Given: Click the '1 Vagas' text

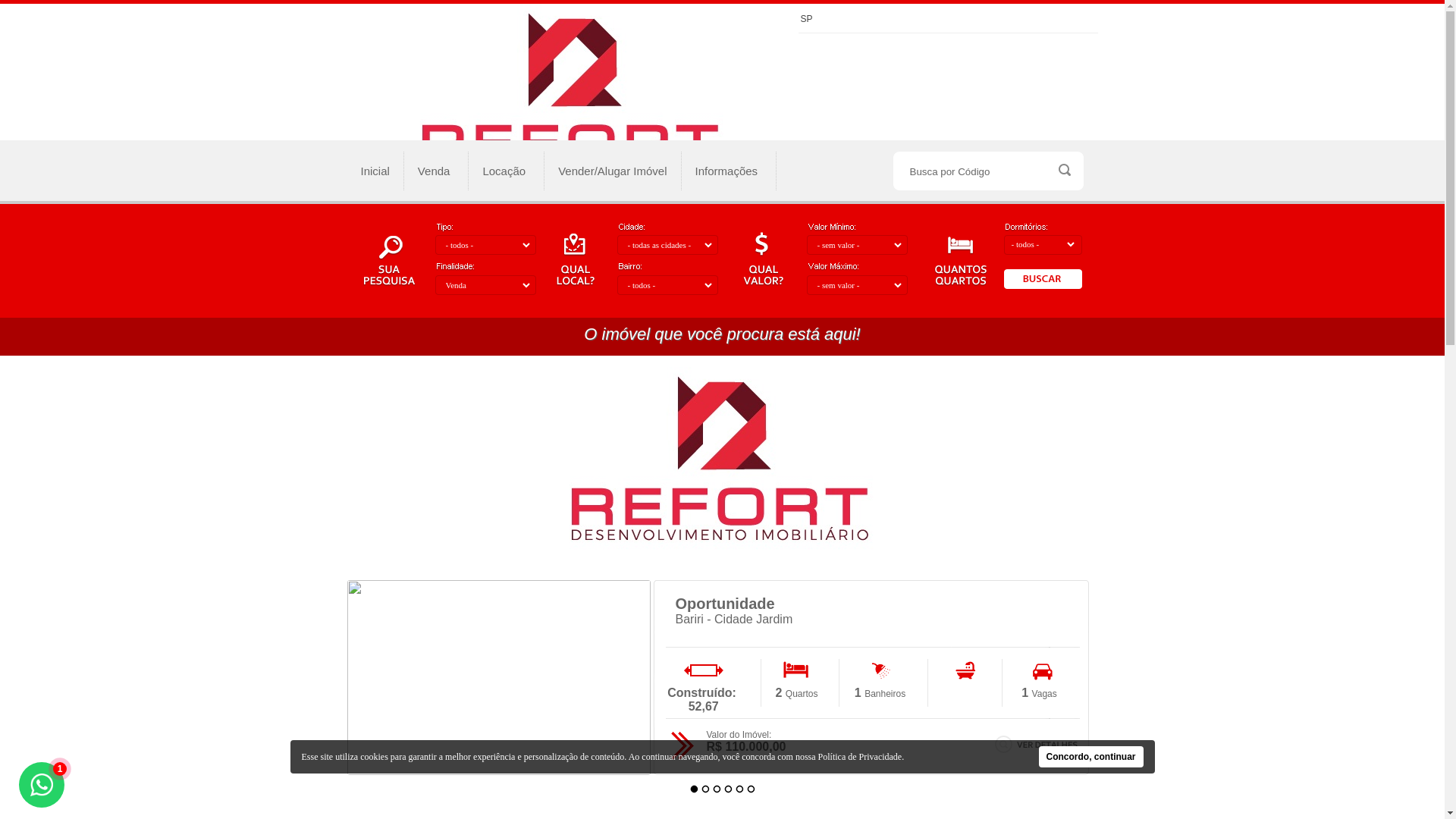Looking at the screenshot, I should 1039,693.
